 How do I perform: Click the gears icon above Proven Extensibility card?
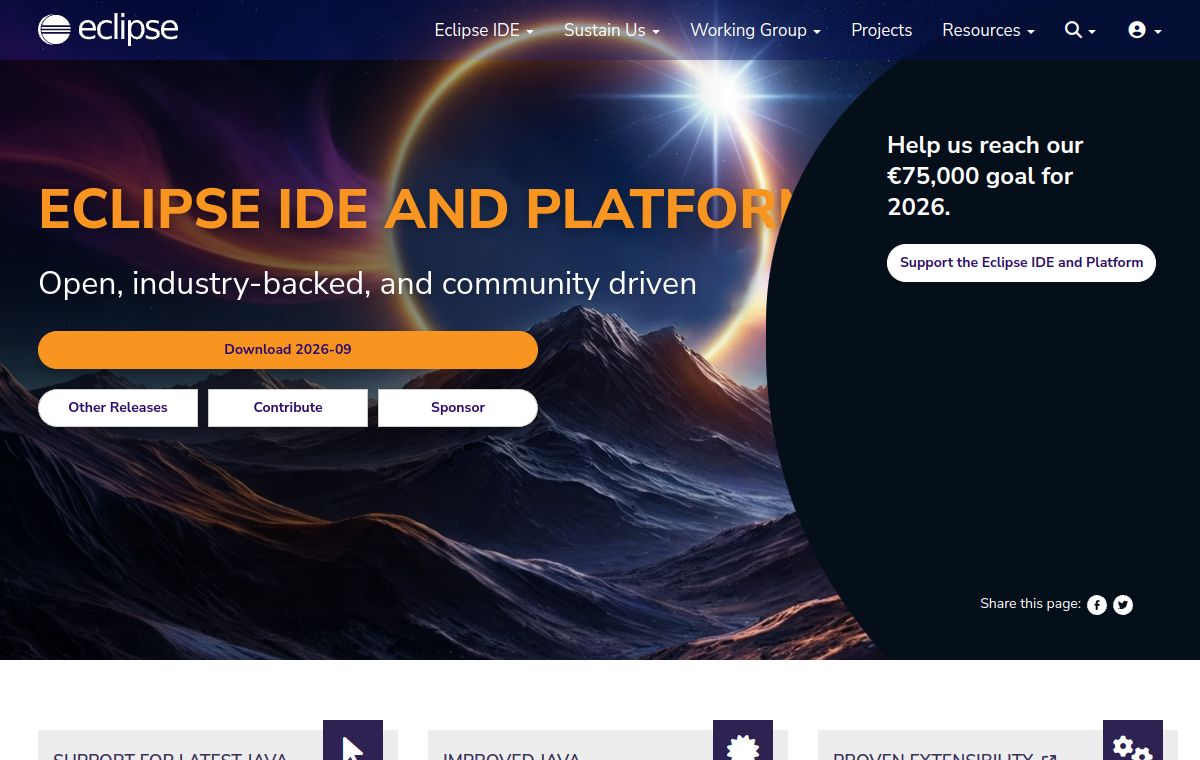coord(1133,741)
